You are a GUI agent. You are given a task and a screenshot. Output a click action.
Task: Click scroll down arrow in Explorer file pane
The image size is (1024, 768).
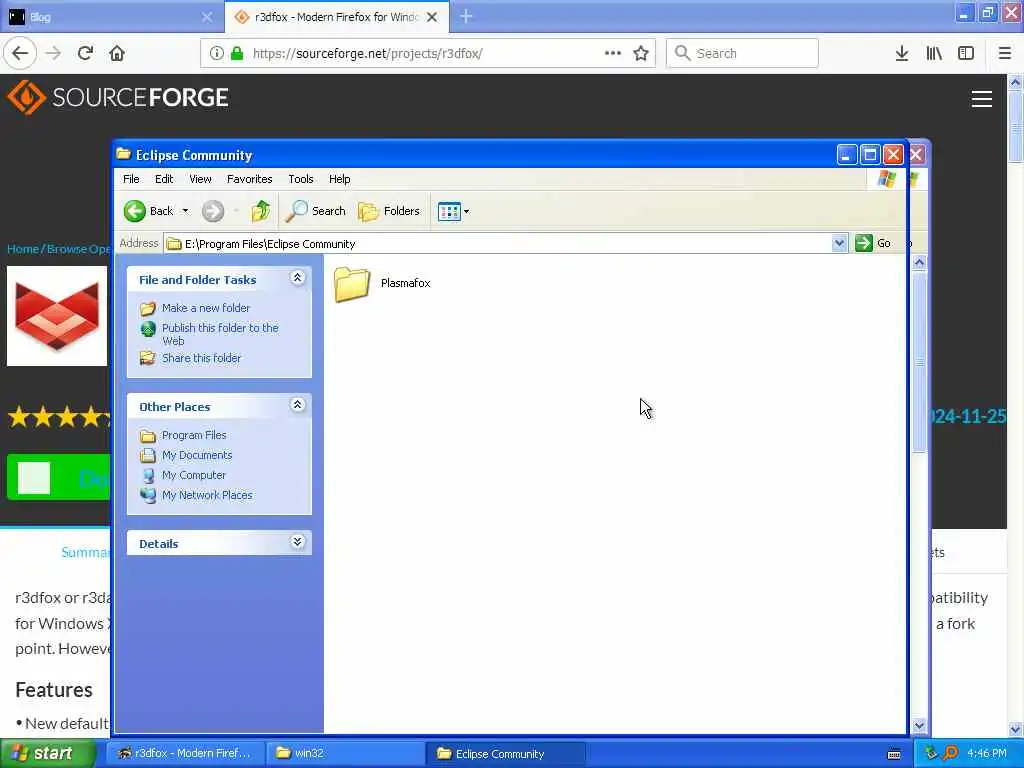coord(919,726)
